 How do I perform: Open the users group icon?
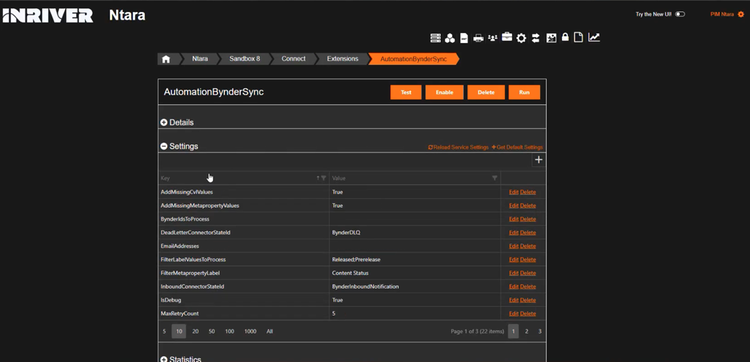coord(493,38)
